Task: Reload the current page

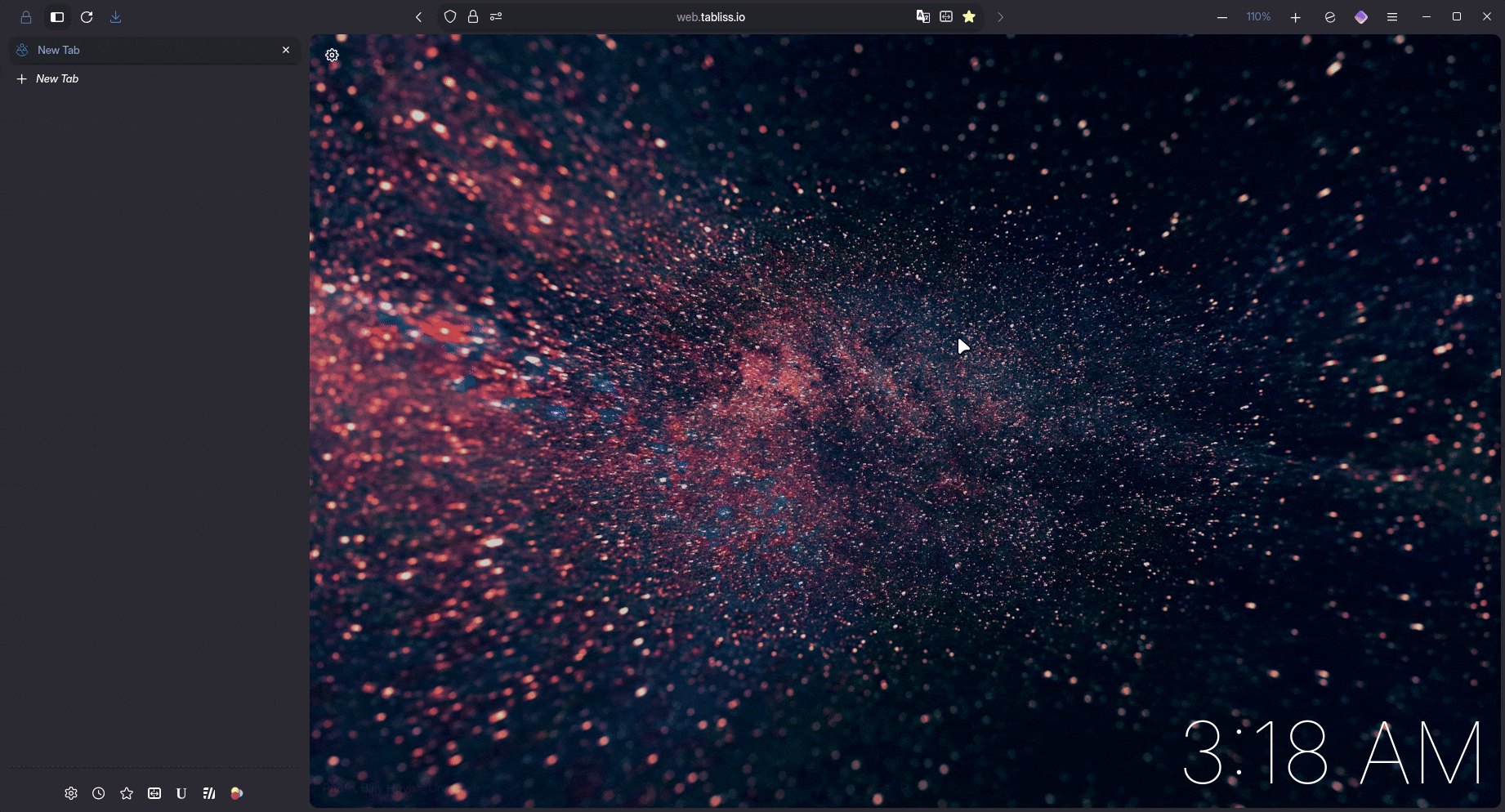Action: point(87,17)
